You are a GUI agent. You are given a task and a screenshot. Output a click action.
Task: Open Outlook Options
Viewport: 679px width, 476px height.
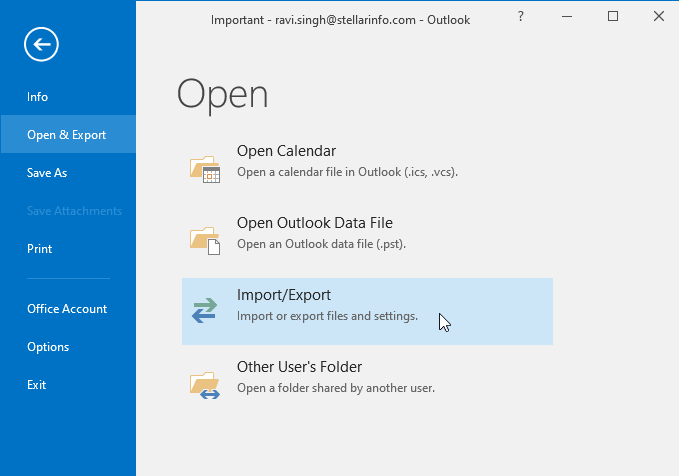point(48,347)
